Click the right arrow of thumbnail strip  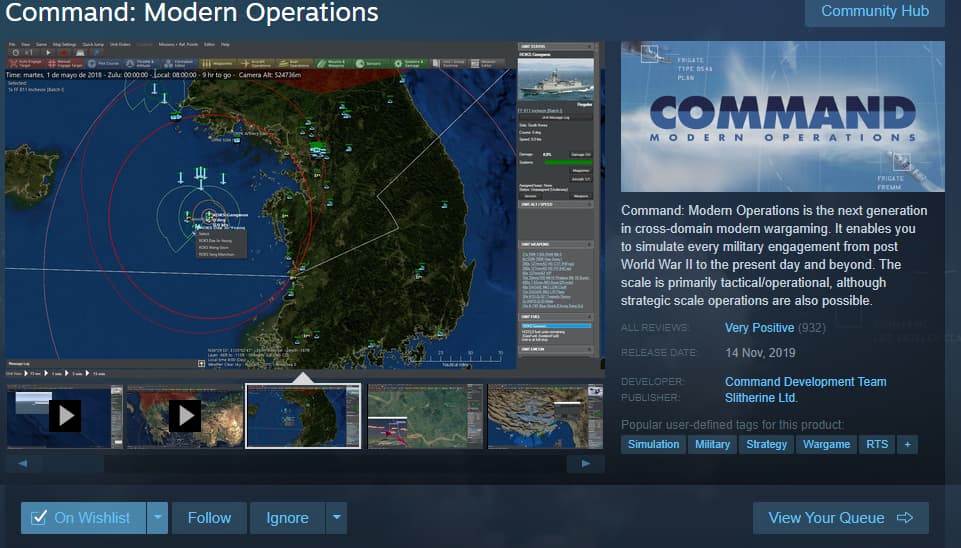[x=585, y=464]
